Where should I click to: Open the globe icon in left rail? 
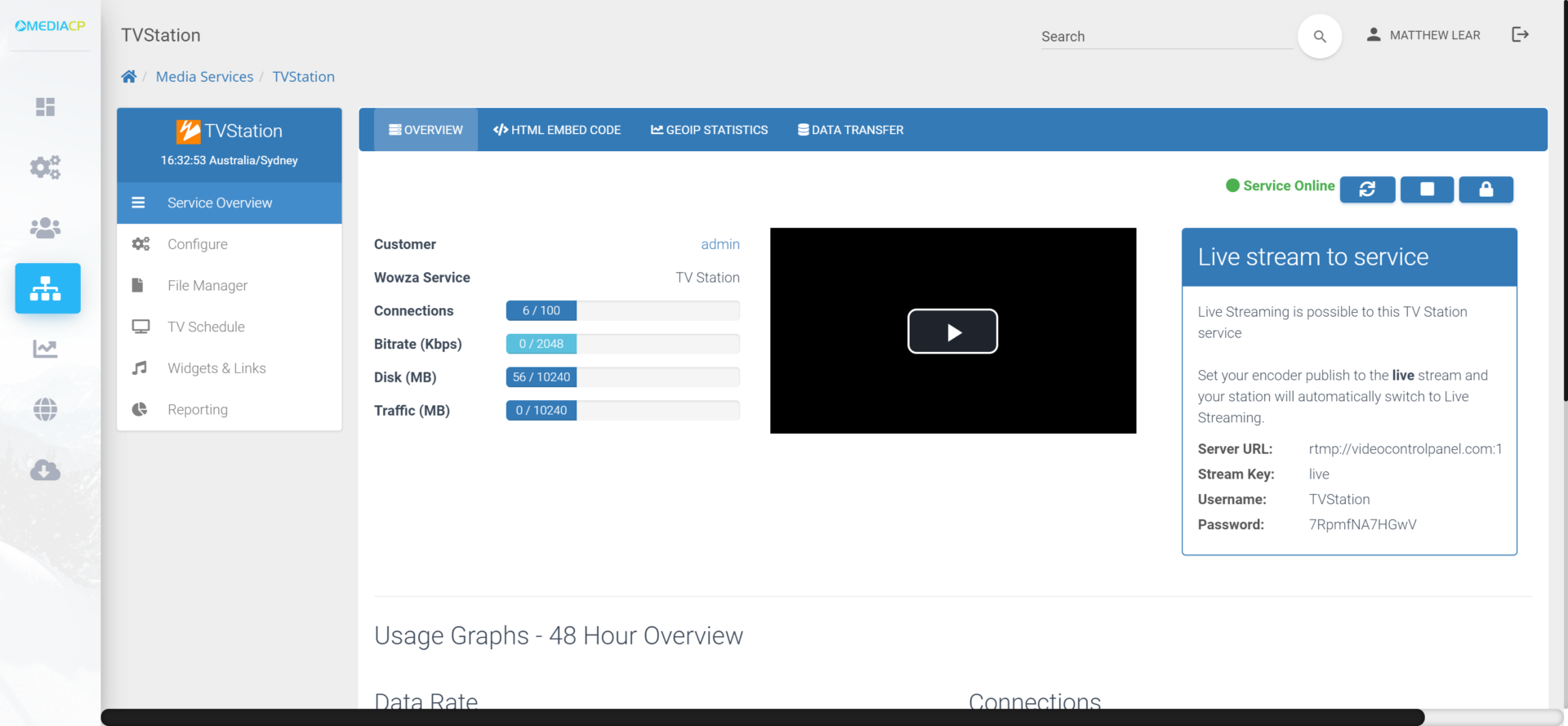[45, 409]
